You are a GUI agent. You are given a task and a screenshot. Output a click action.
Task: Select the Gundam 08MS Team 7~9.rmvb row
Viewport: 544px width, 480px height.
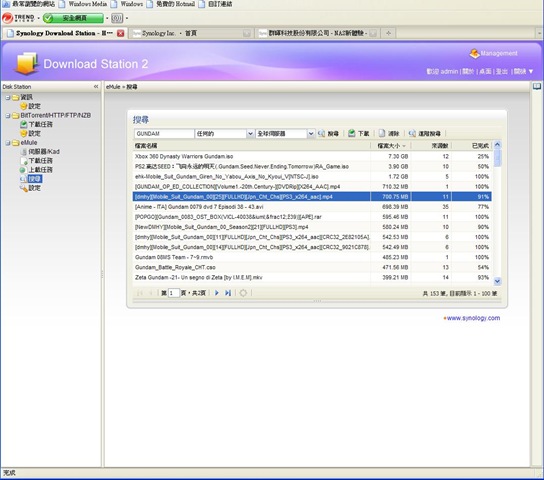[x=312, y=257]
